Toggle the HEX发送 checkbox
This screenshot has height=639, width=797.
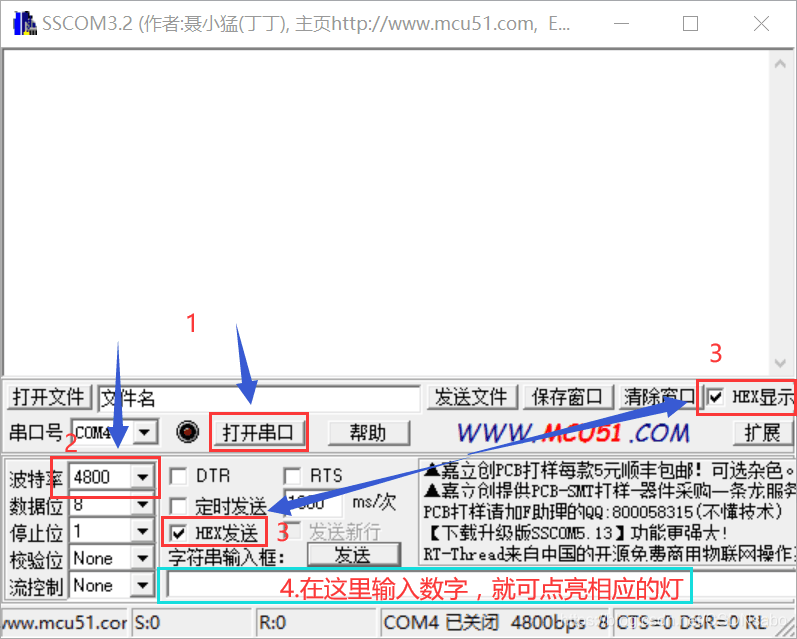[x=178, y=533]
